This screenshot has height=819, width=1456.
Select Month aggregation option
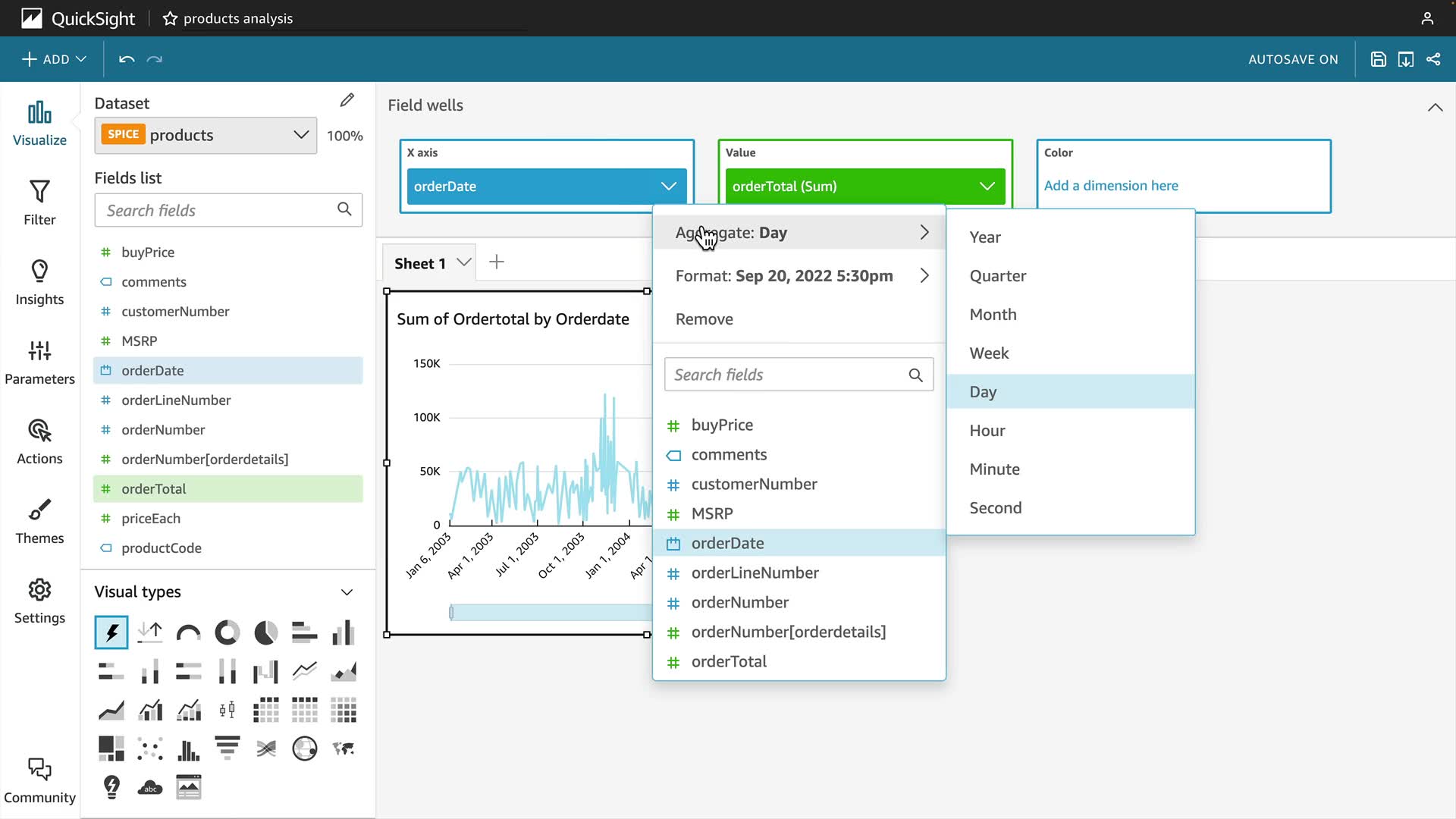point(993,315)
